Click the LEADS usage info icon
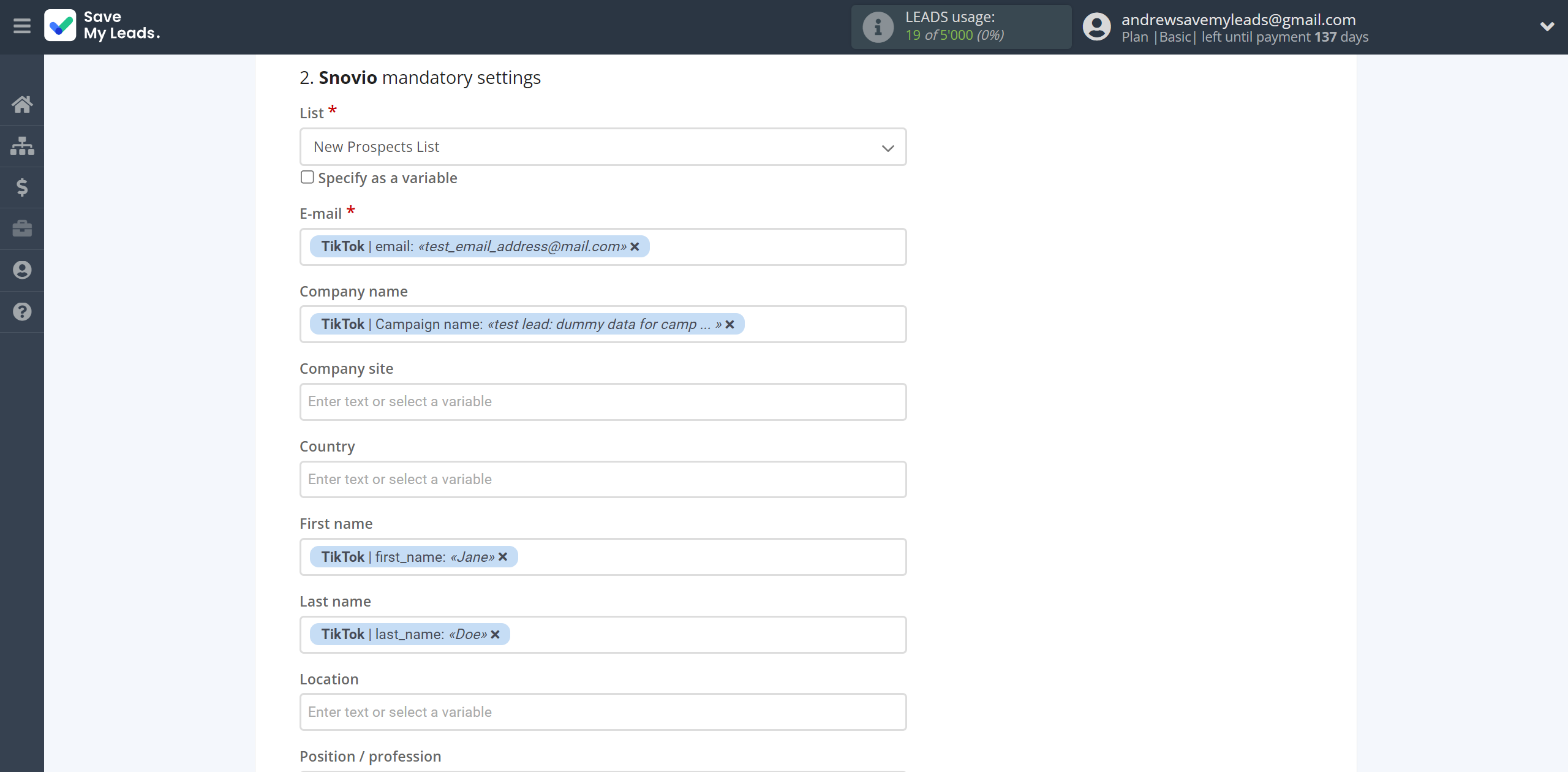Screen dimensions: 1568x772 click(x=878, y=27)
